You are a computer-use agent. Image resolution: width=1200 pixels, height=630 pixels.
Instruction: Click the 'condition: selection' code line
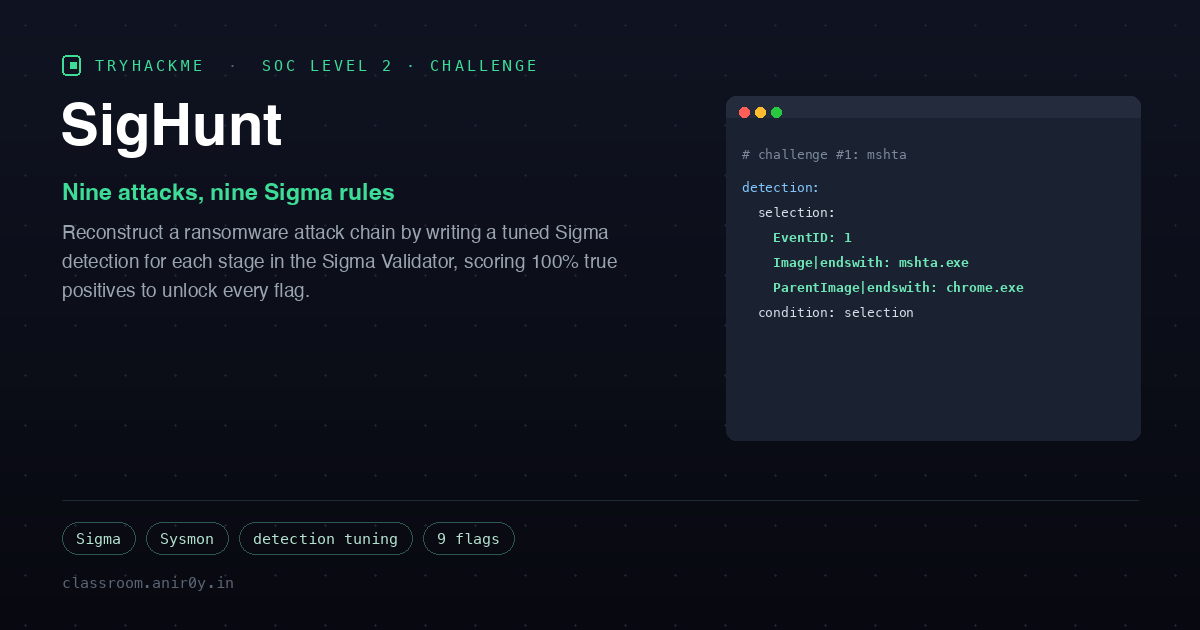coord(836,313)
